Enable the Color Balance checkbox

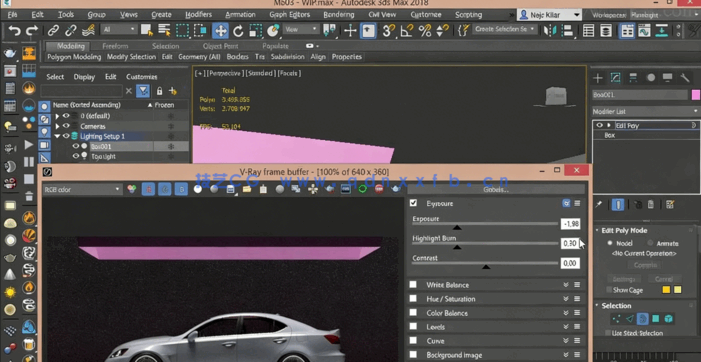click(x=413, y=312)
